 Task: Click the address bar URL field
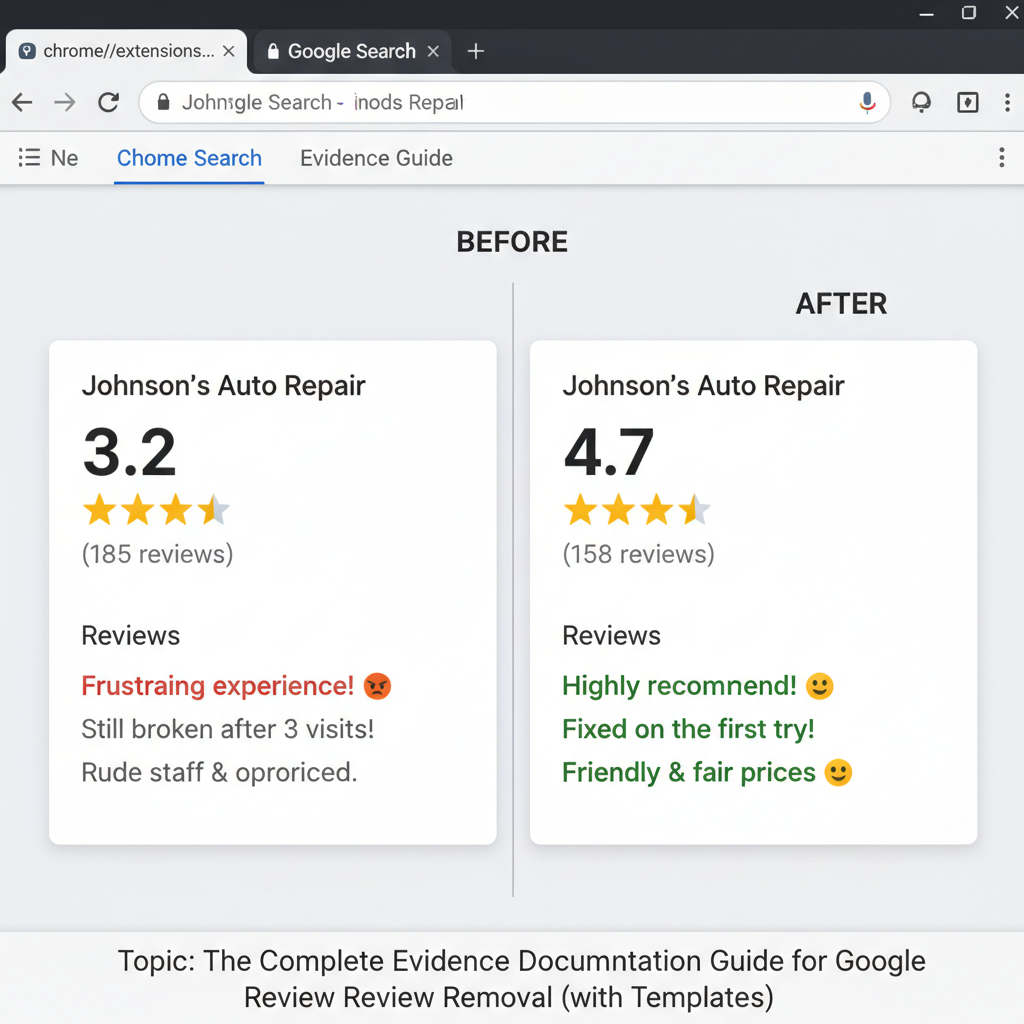point(515,103)
